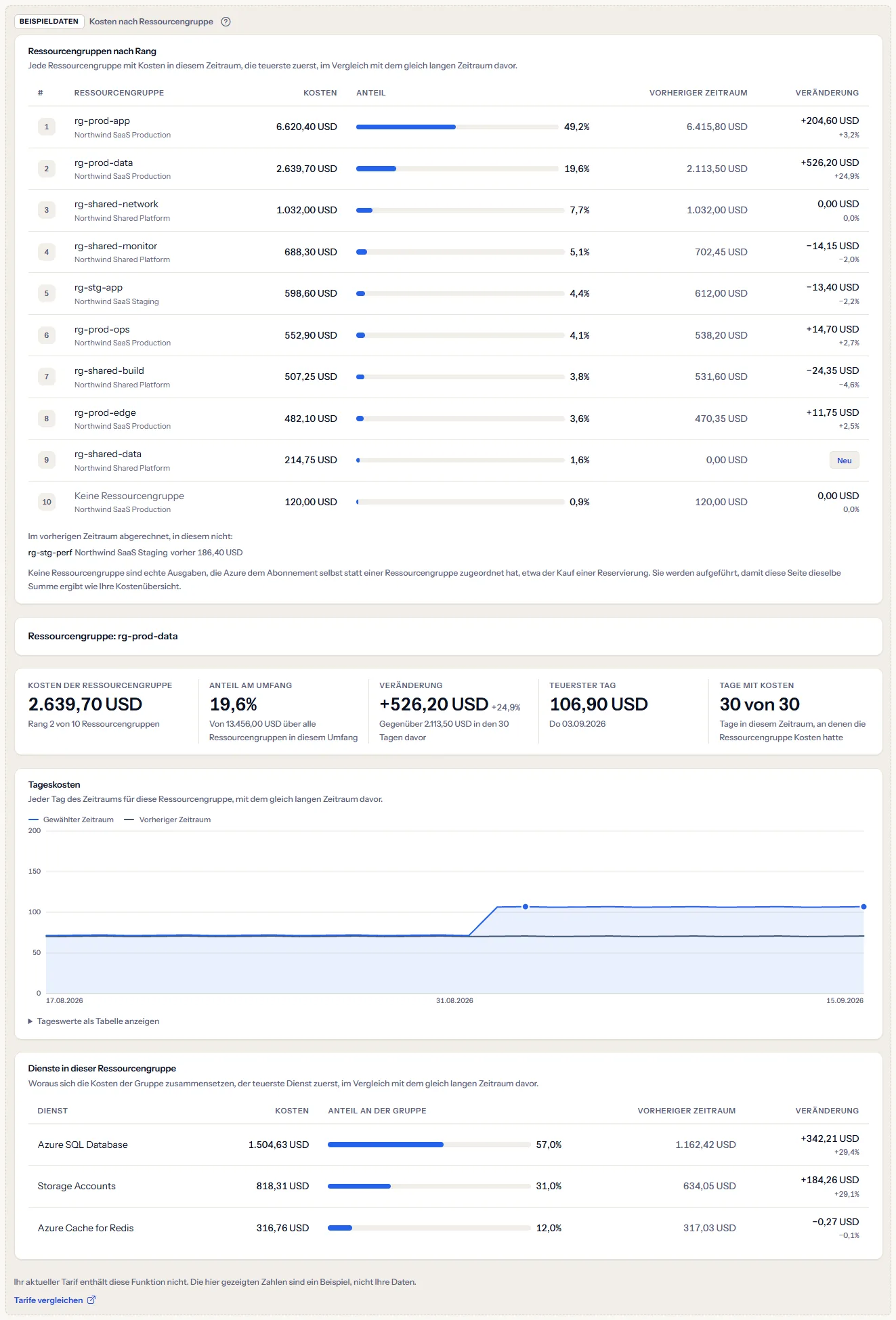
Task: Click the rg-shared-data row name
Action: 108,454
